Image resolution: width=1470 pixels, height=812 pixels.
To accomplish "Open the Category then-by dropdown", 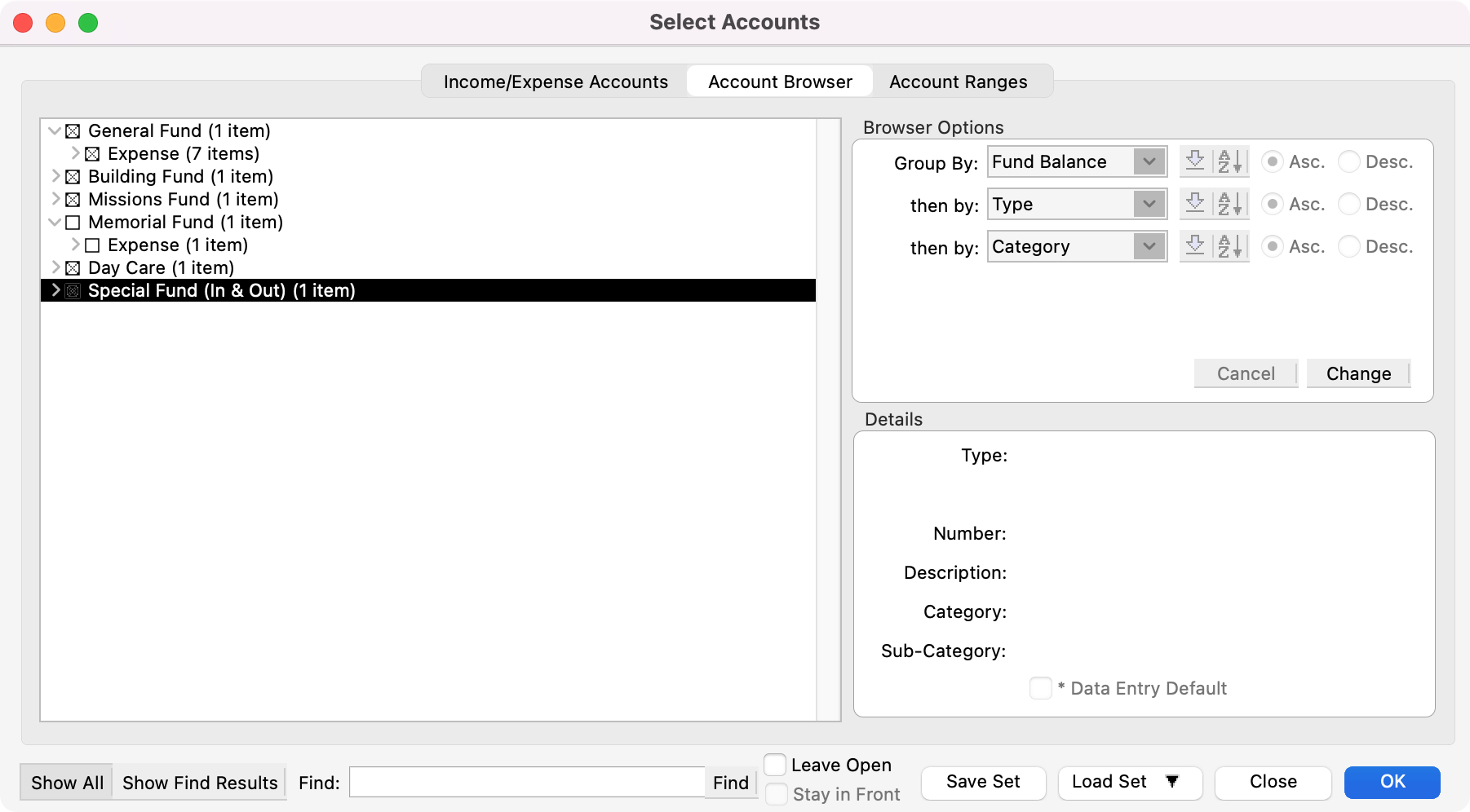I will pos(1076,246).
